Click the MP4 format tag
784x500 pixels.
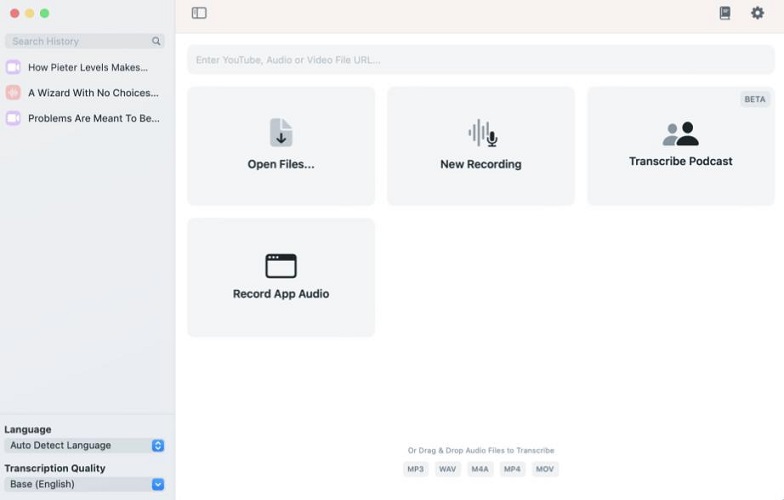coord(512,469)
